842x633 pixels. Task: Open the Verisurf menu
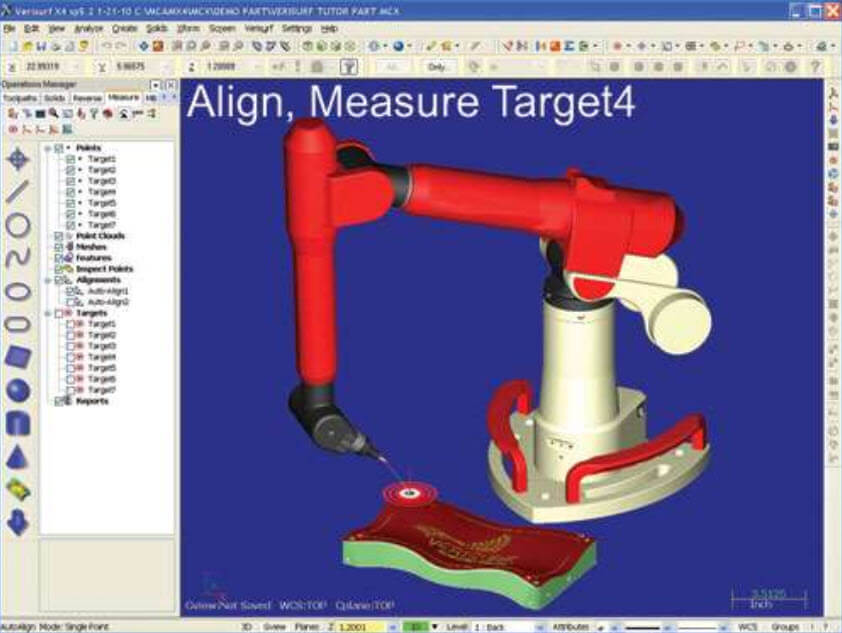(259, 28)
